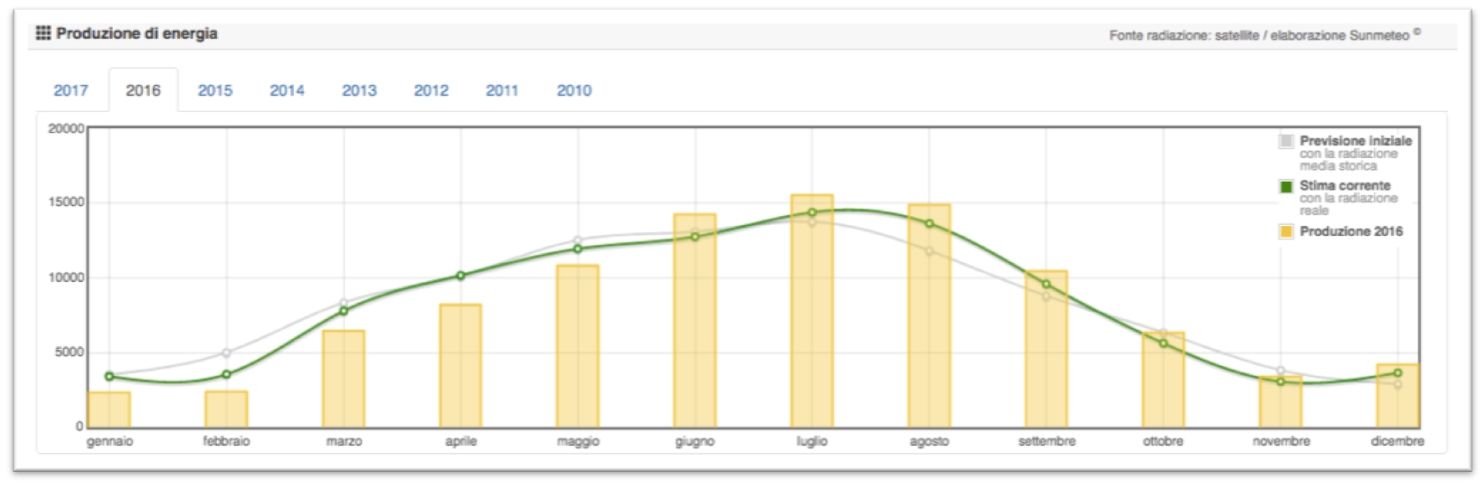Click the gennaio production bar
Screen dimensions: 1483x483
coord(109,410)
